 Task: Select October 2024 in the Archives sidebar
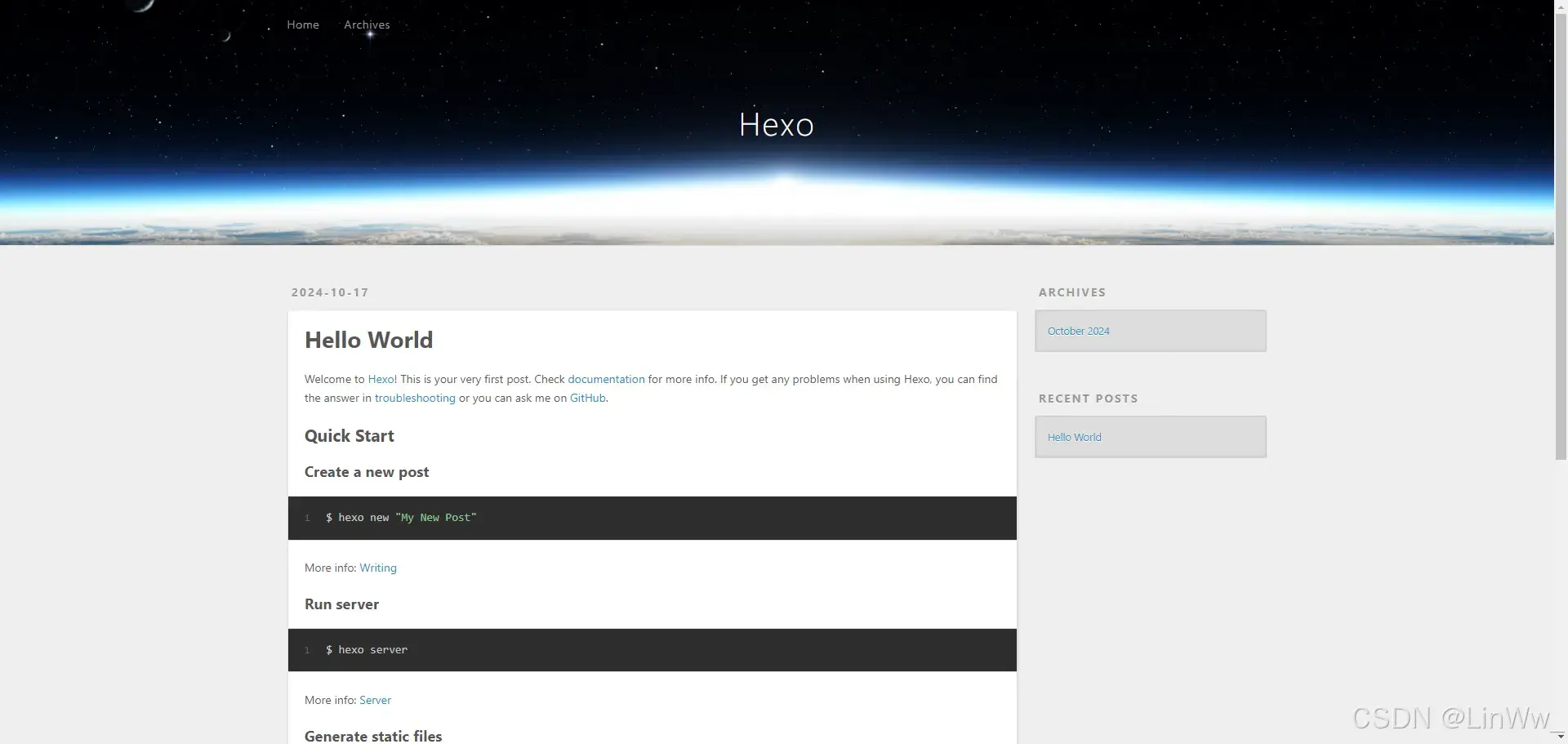pos(1078,331)
